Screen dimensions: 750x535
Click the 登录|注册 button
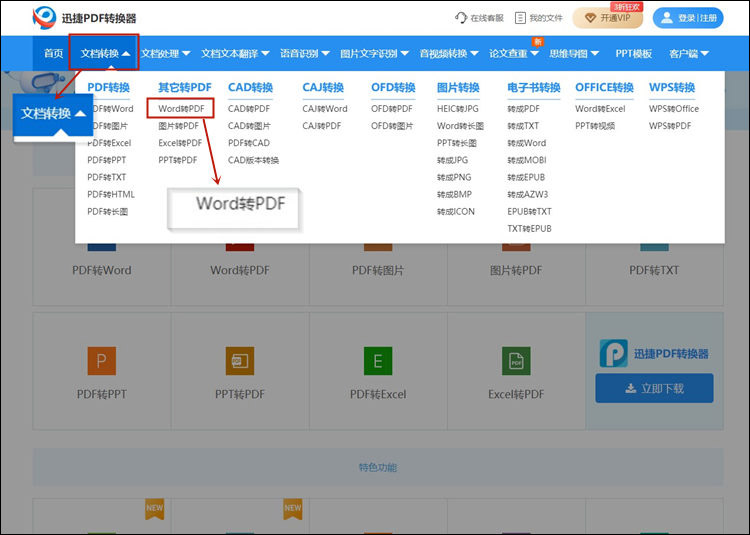coord(688,18)
